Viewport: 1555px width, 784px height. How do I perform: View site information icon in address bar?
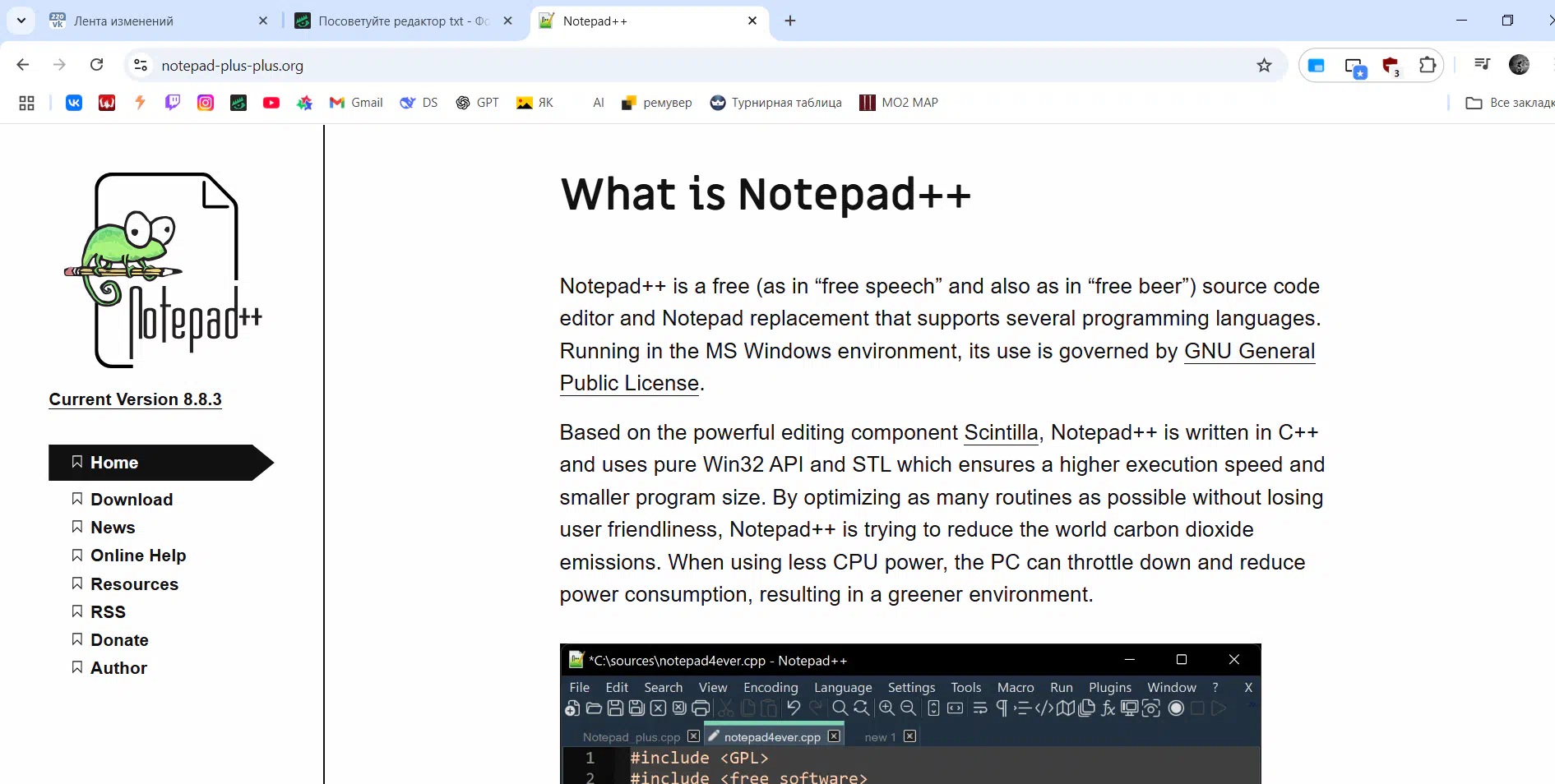click(x=141, y=65)
